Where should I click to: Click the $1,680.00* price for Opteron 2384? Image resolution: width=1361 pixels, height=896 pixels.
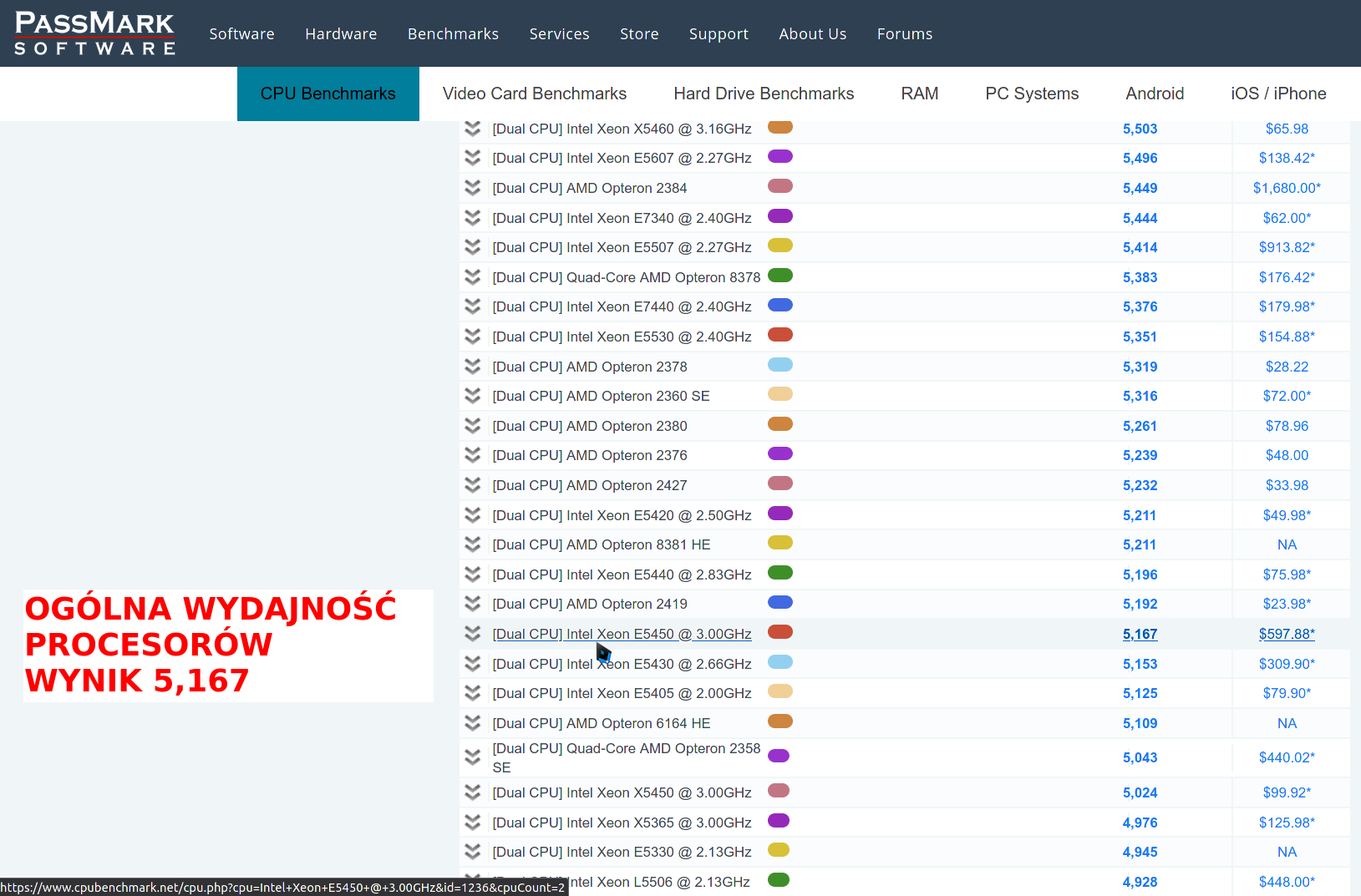1287,188
